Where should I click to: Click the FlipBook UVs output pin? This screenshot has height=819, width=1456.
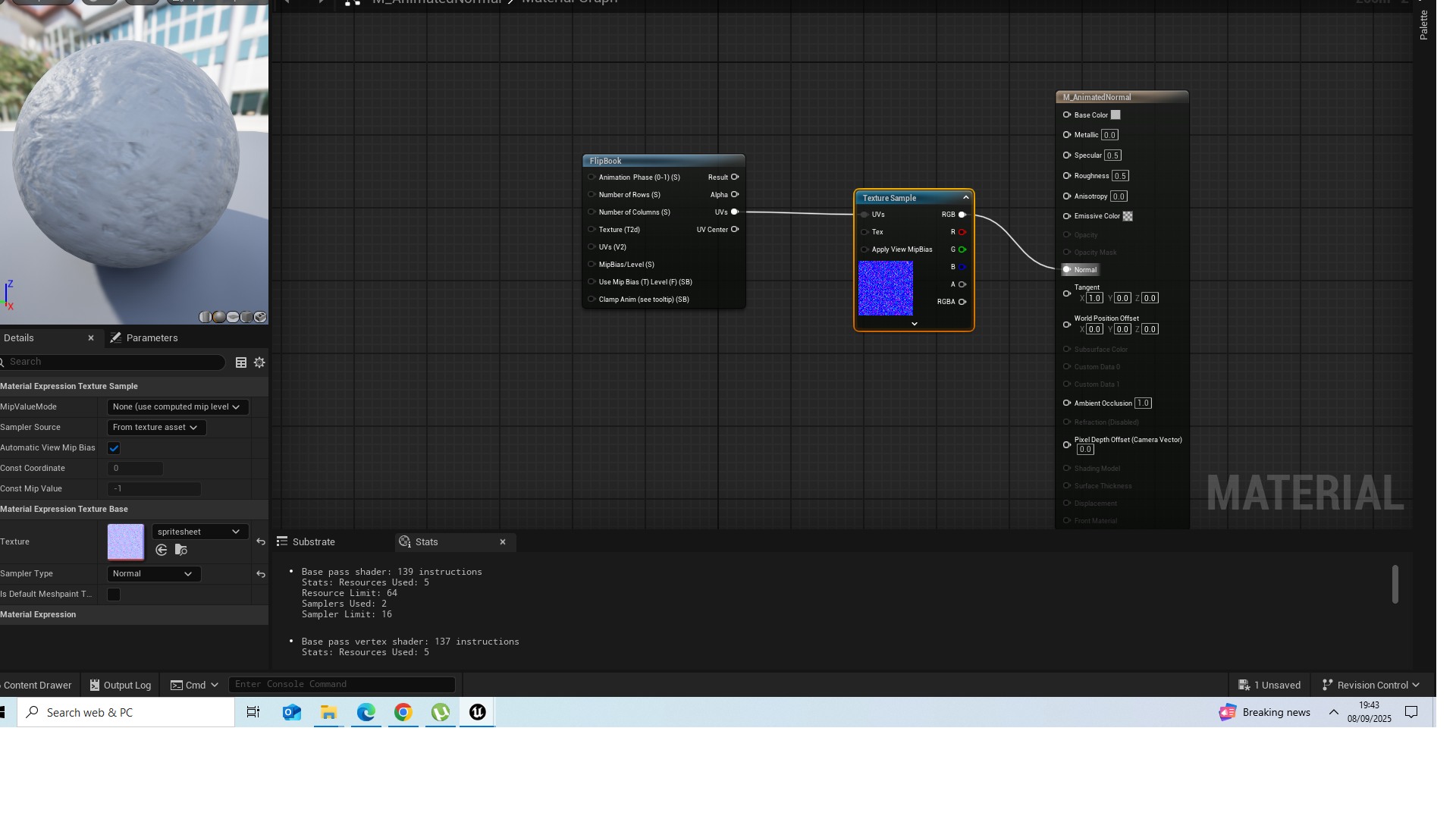pos(734,212)
